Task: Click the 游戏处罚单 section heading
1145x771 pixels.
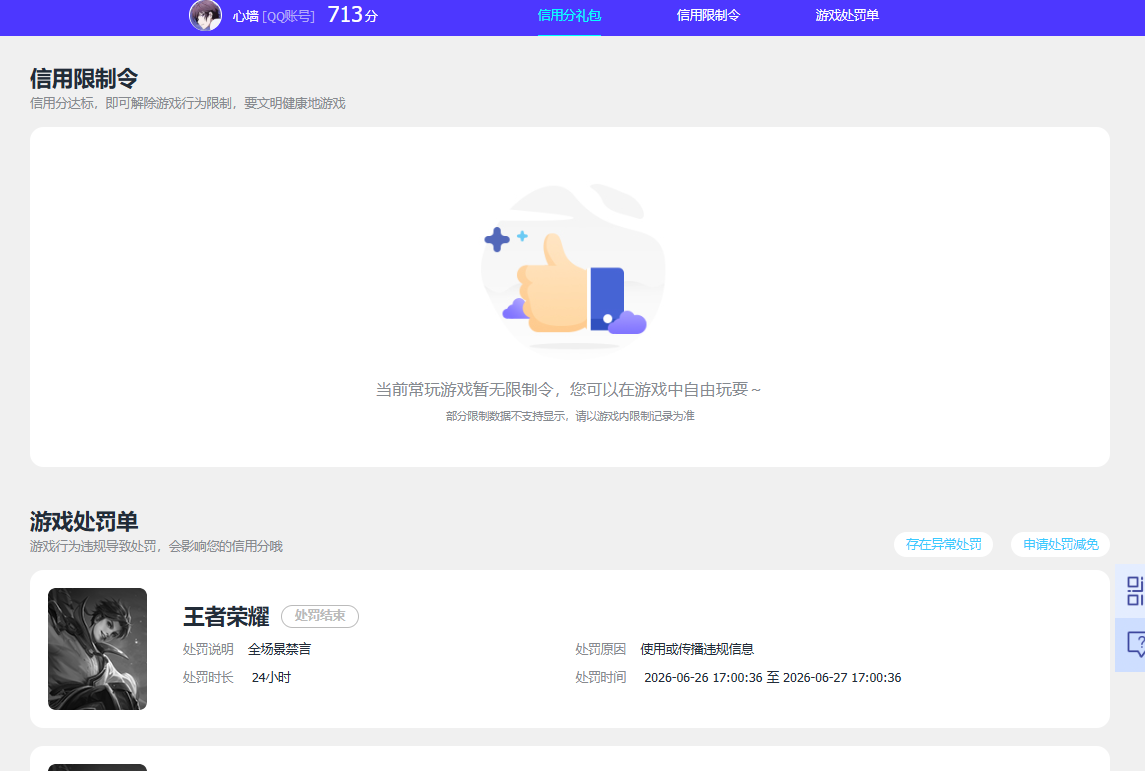Action: pos(84,521)
